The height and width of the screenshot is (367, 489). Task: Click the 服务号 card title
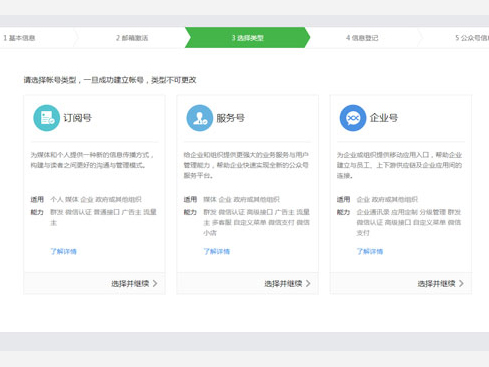230,118
